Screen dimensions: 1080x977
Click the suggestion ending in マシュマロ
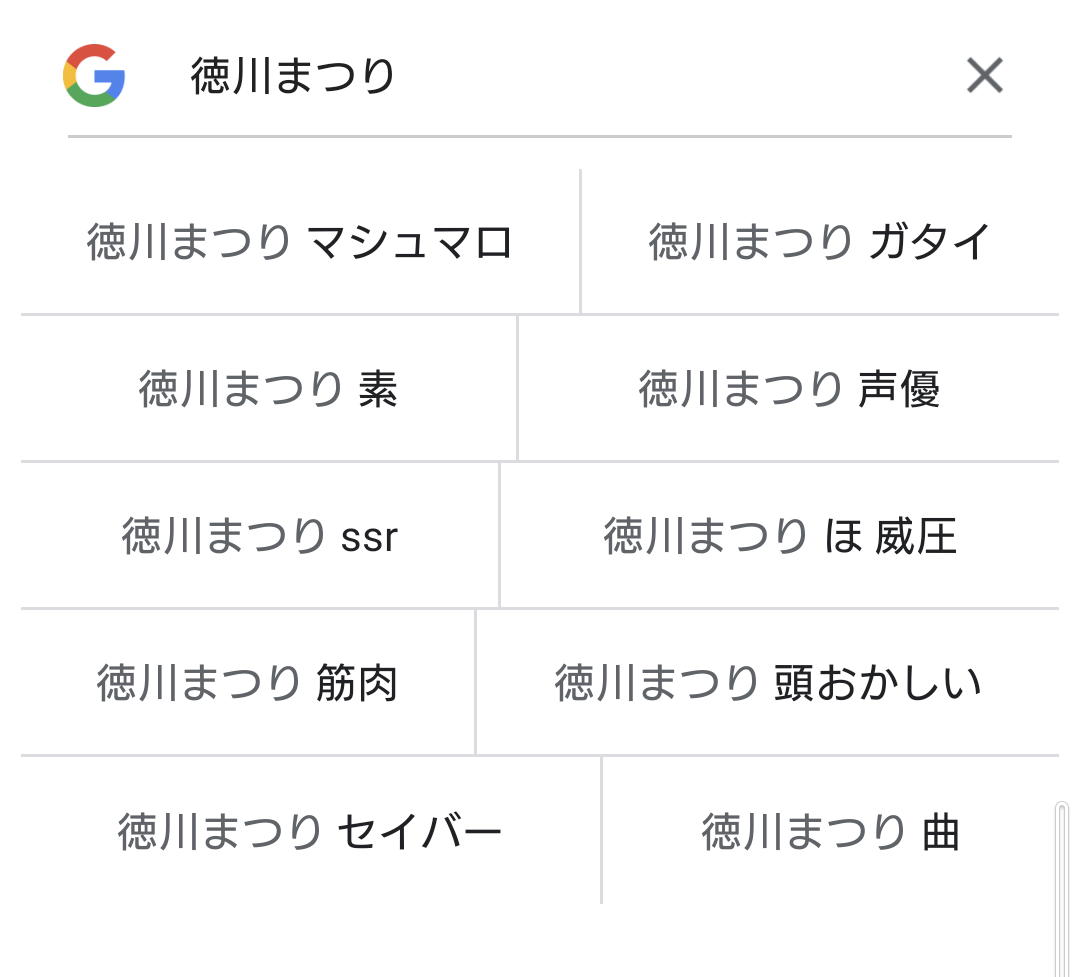point(300,242)
